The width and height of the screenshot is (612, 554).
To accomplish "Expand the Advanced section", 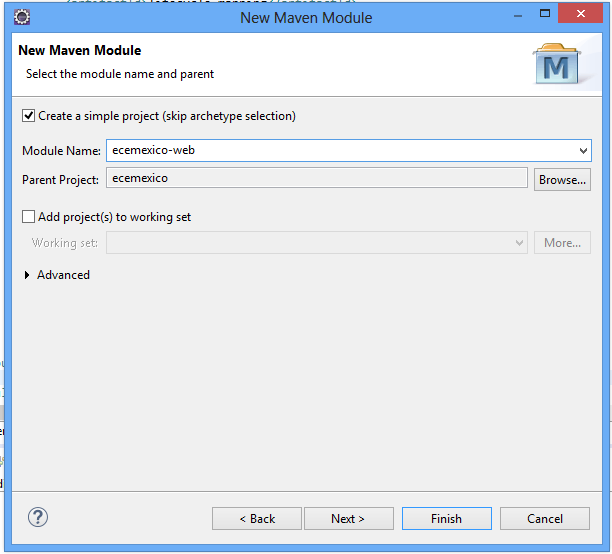I will (x=27, y=275).
